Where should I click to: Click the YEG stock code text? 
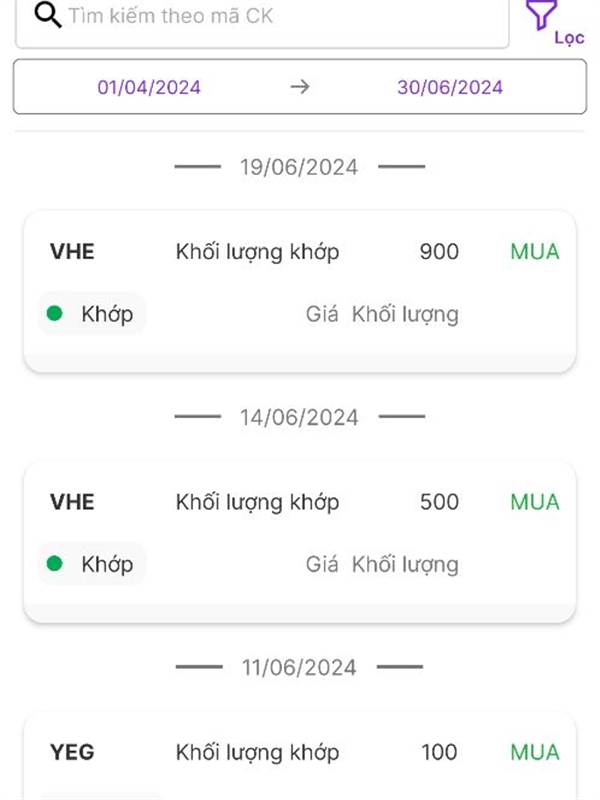(72, 752)
